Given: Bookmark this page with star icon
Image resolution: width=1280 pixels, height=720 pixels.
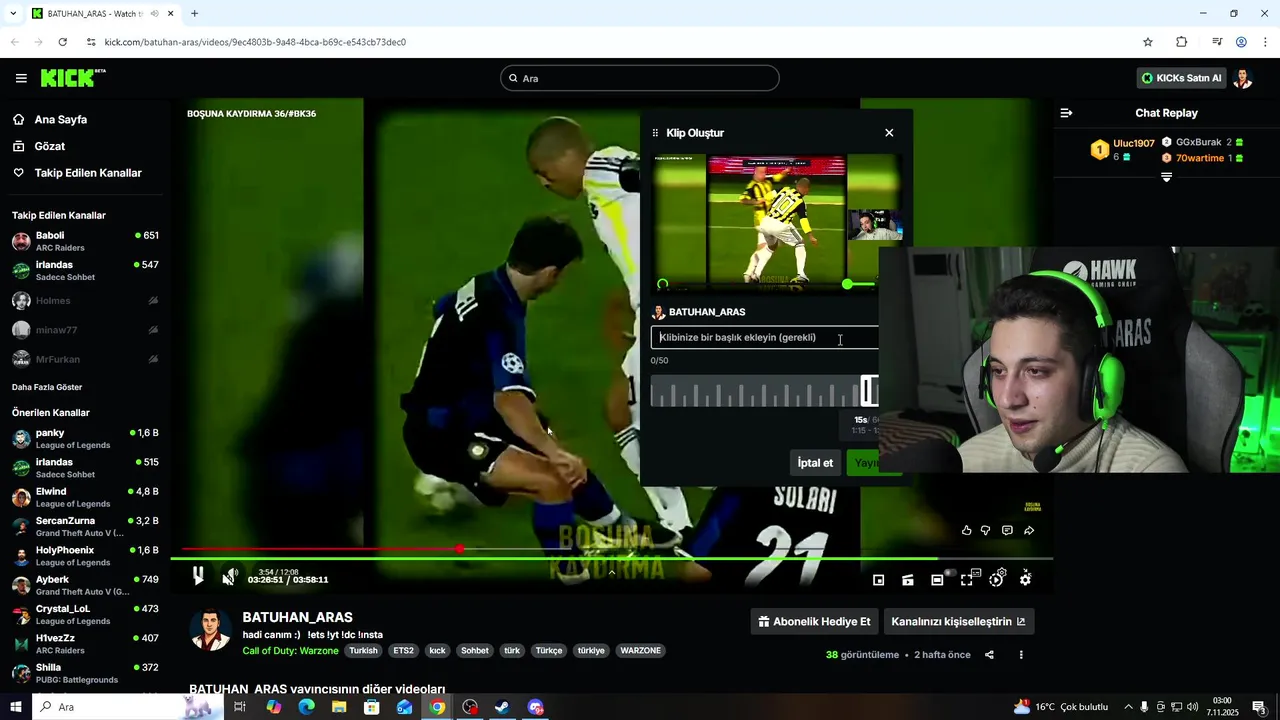Looking at the screenshot, I should (x=1148, y=42).
